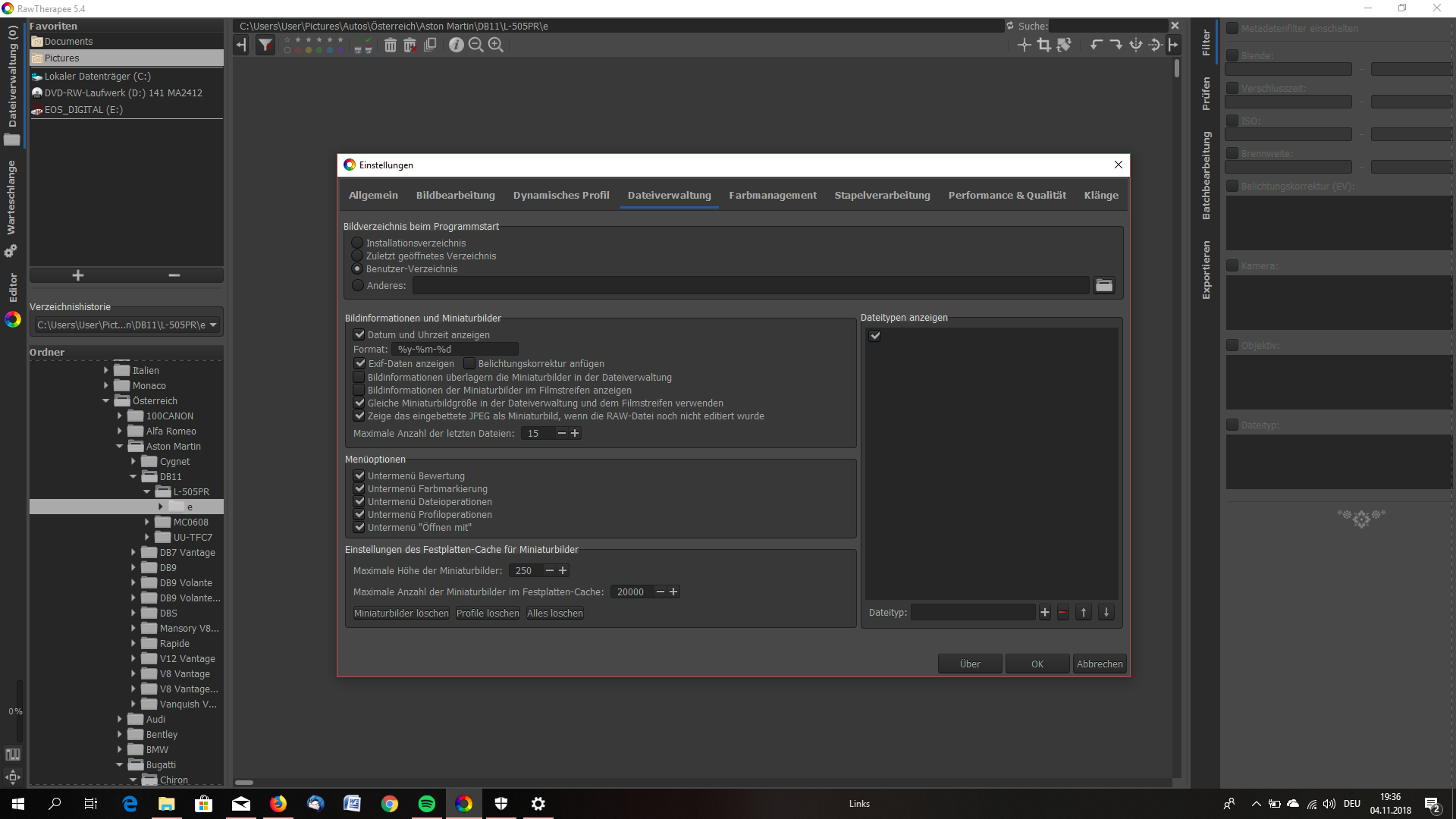
Task: Toggle the right panel visibility arrow
Action: pyautogui.click(x=1173, y=45)
